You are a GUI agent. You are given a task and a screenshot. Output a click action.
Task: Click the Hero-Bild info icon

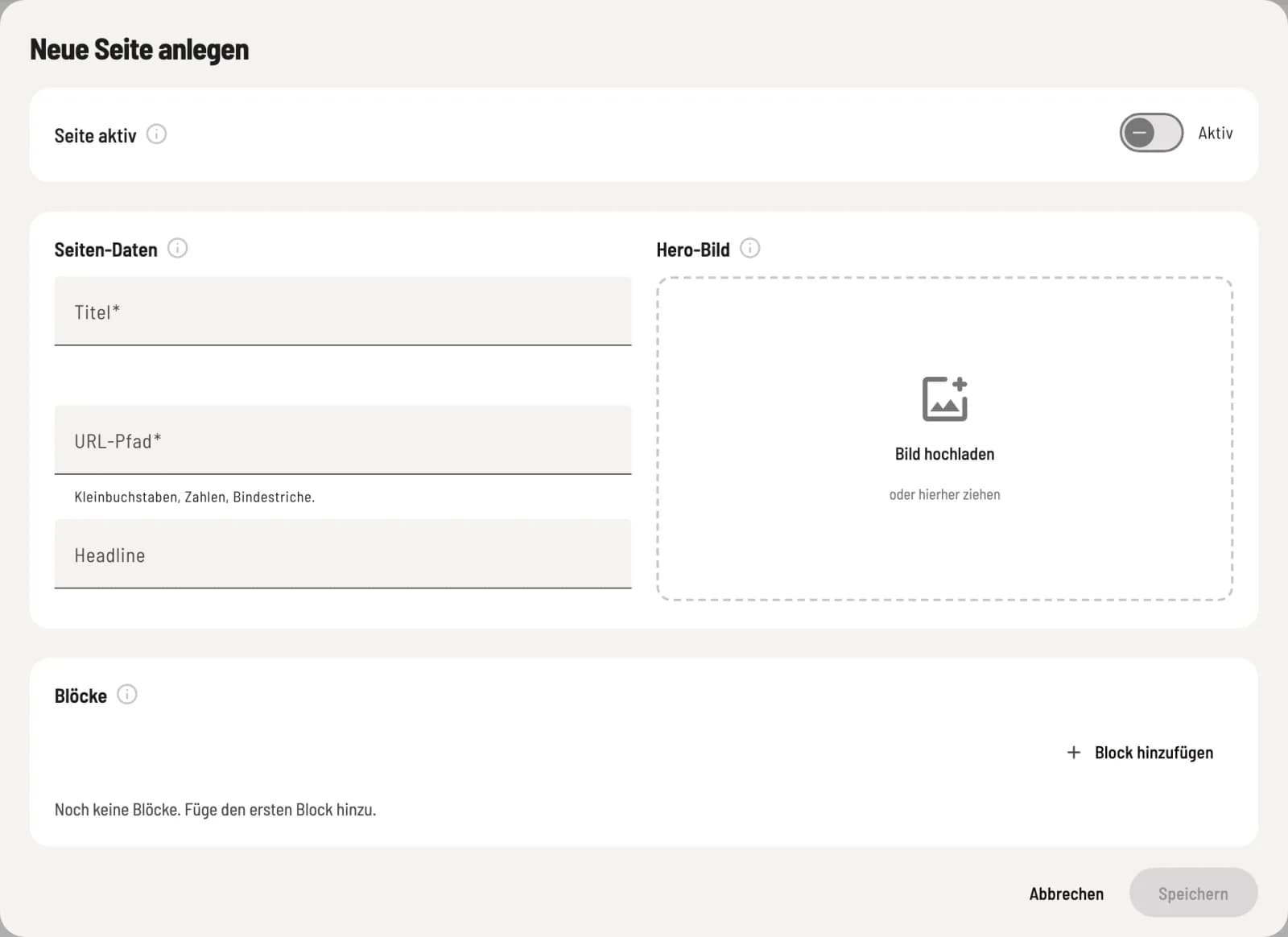point(749,248)
